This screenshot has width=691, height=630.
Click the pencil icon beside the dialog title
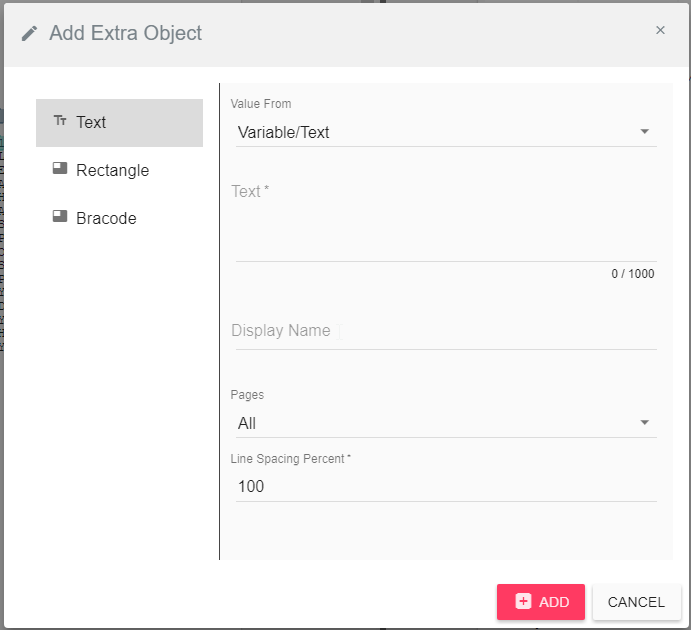coord(30,33)
